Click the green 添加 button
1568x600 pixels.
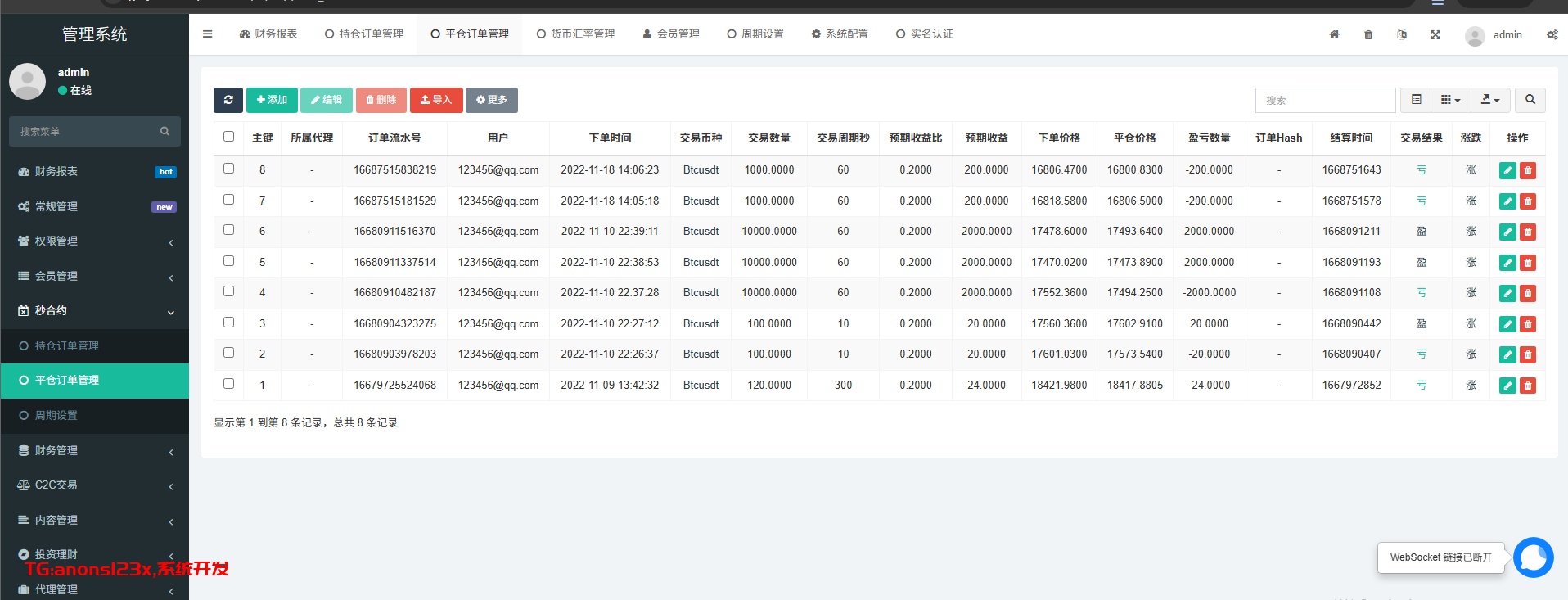[x=272, y=100]
